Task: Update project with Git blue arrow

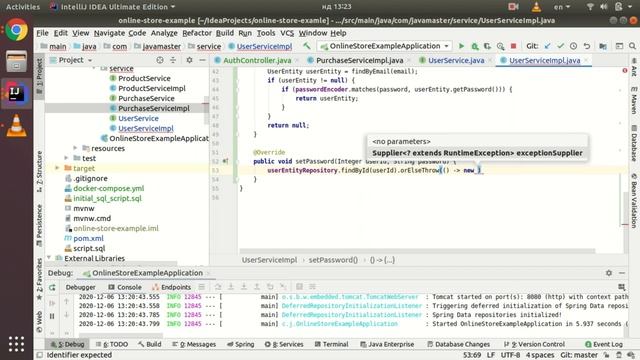Action: pos(547,46)
